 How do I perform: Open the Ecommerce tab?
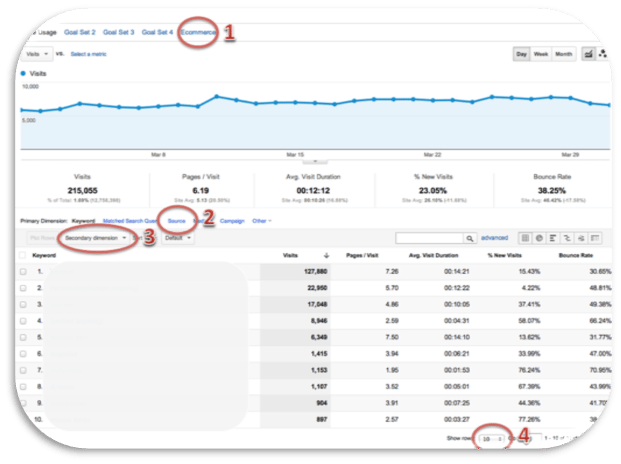(200, 32)
